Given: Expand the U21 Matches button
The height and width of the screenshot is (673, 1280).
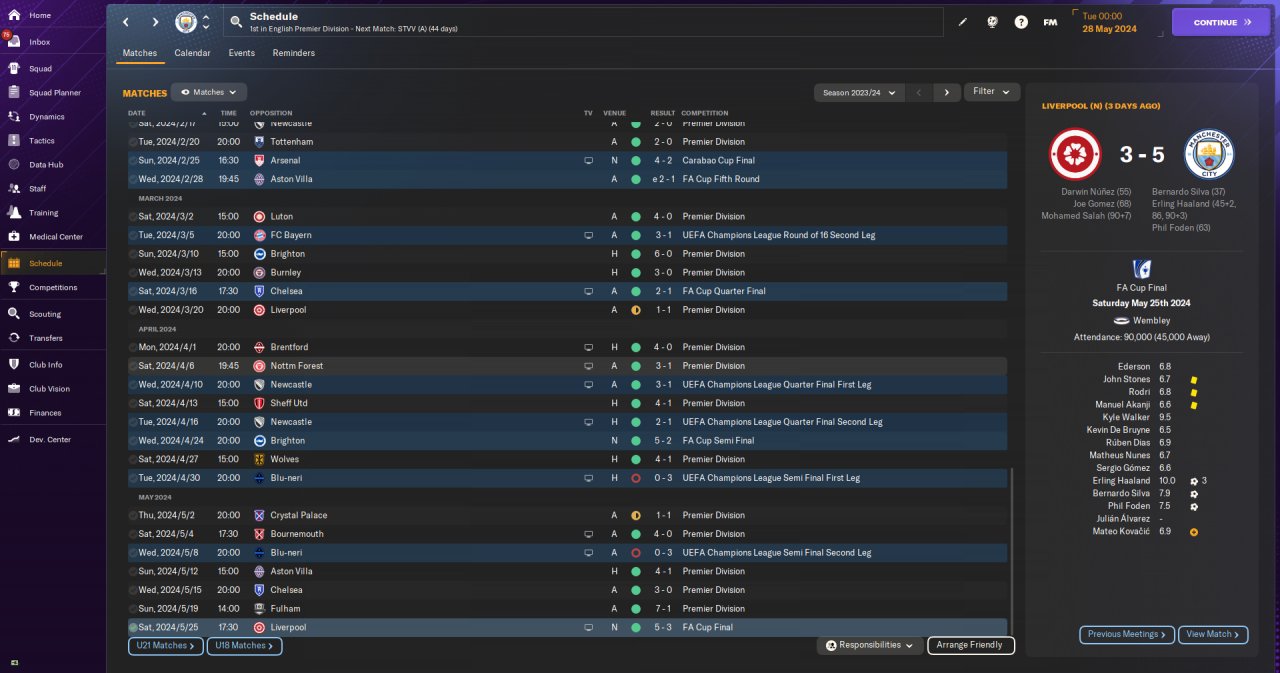Looking at the screenshot, I should [166, 646].
